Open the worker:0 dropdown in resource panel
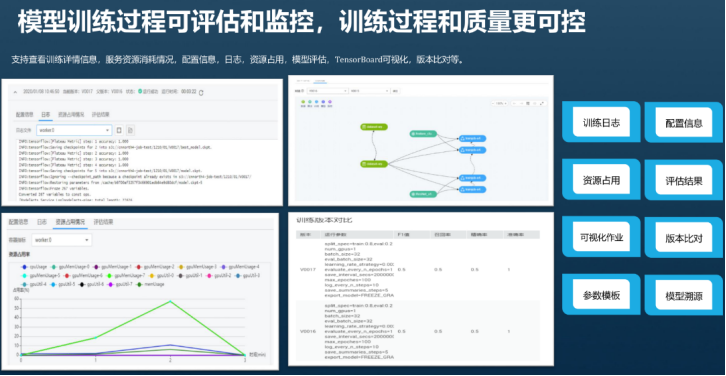The height and width of the screenshot is (376, 726). click(62, 240)
